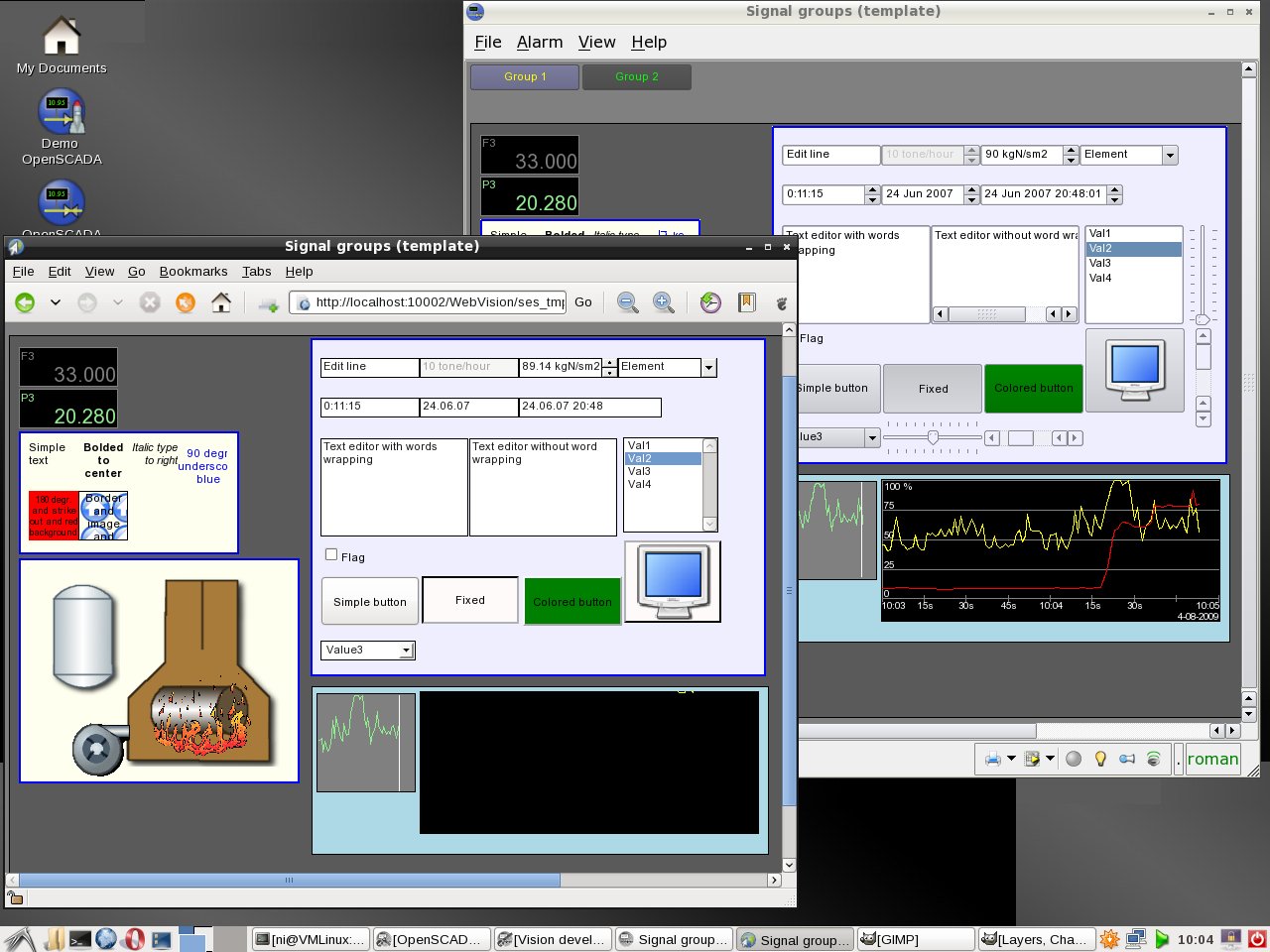Click the browser Home icon
This screenshot has height=952, width=1270.
pos(221,302)
